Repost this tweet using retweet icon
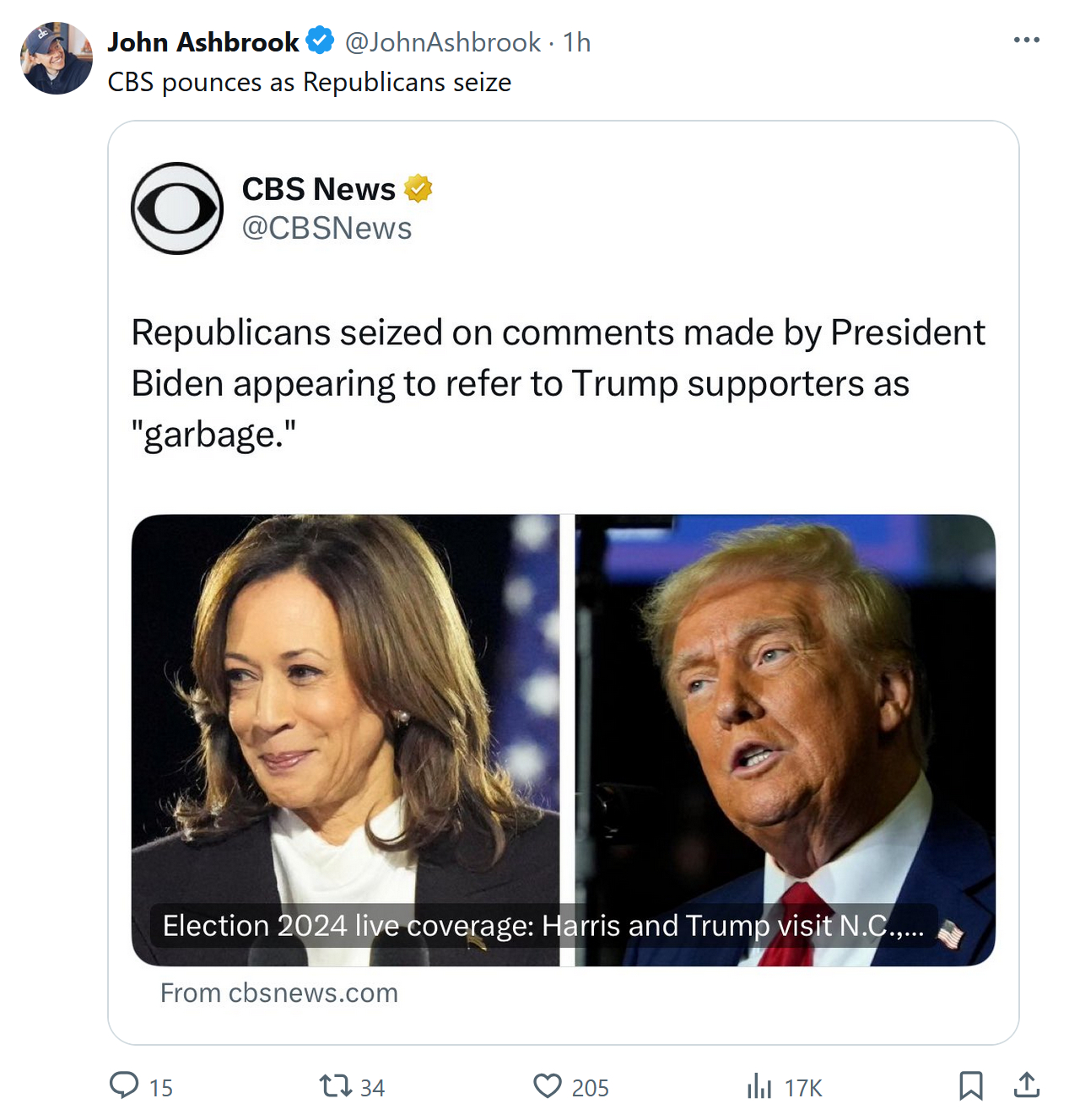 coord(335,1085)
